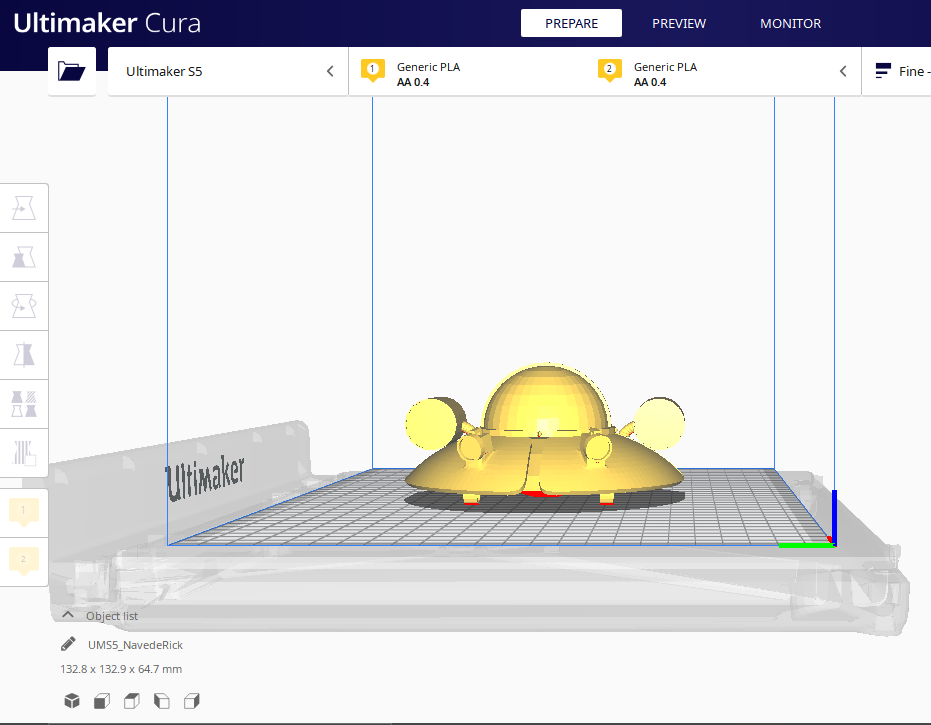Select the Mirror tool in left toolbar
931x725 pixels.
click(24, 355)
